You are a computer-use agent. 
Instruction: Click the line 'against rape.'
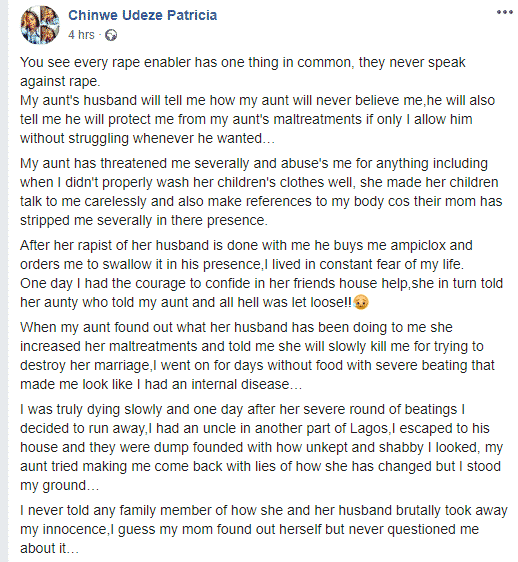[x=60, y=81]
